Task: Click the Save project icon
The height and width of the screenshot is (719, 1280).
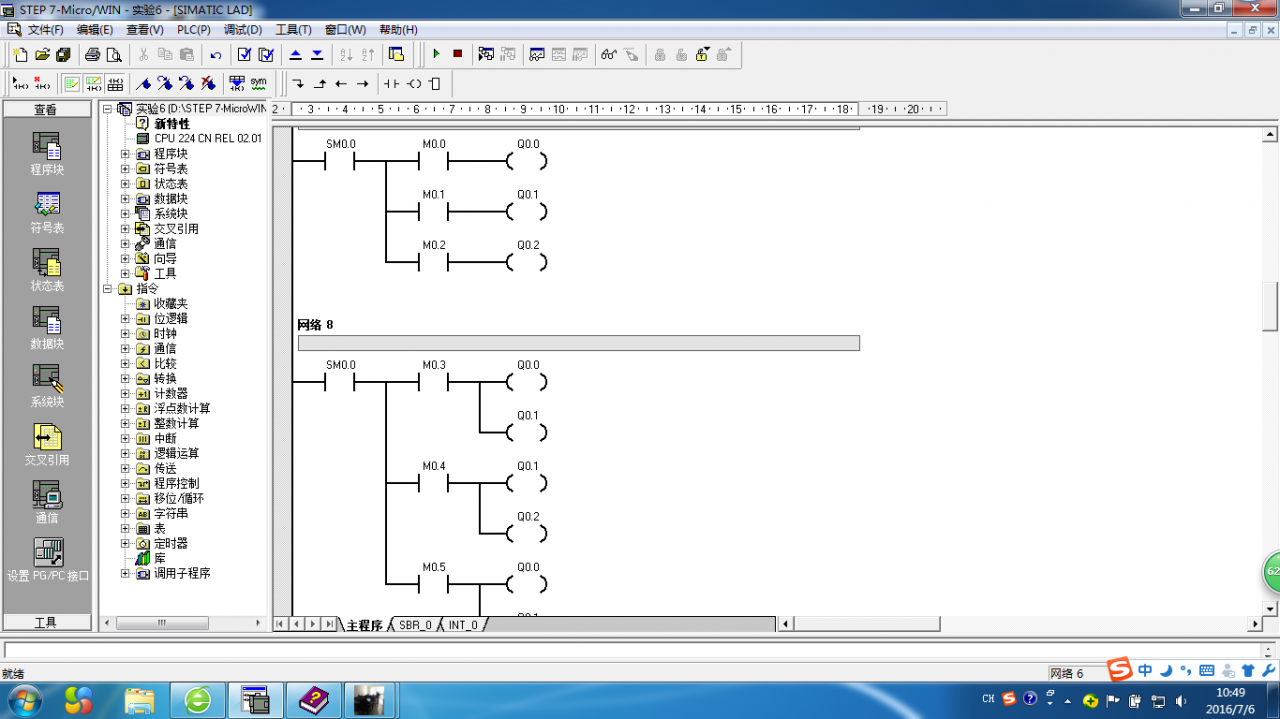Action: point(63,54)
